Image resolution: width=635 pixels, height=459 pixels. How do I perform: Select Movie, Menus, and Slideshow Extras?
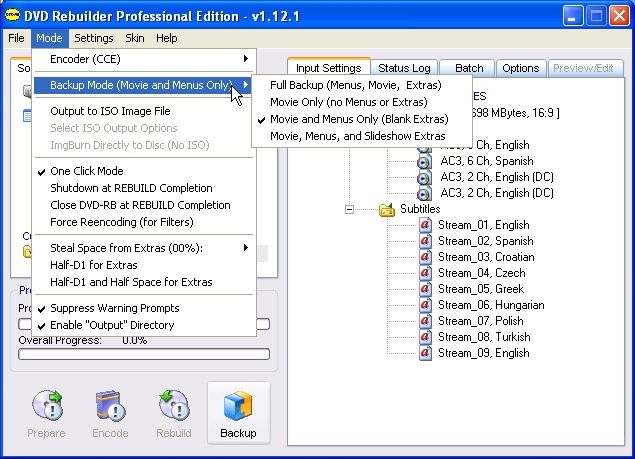coord(362,136)
